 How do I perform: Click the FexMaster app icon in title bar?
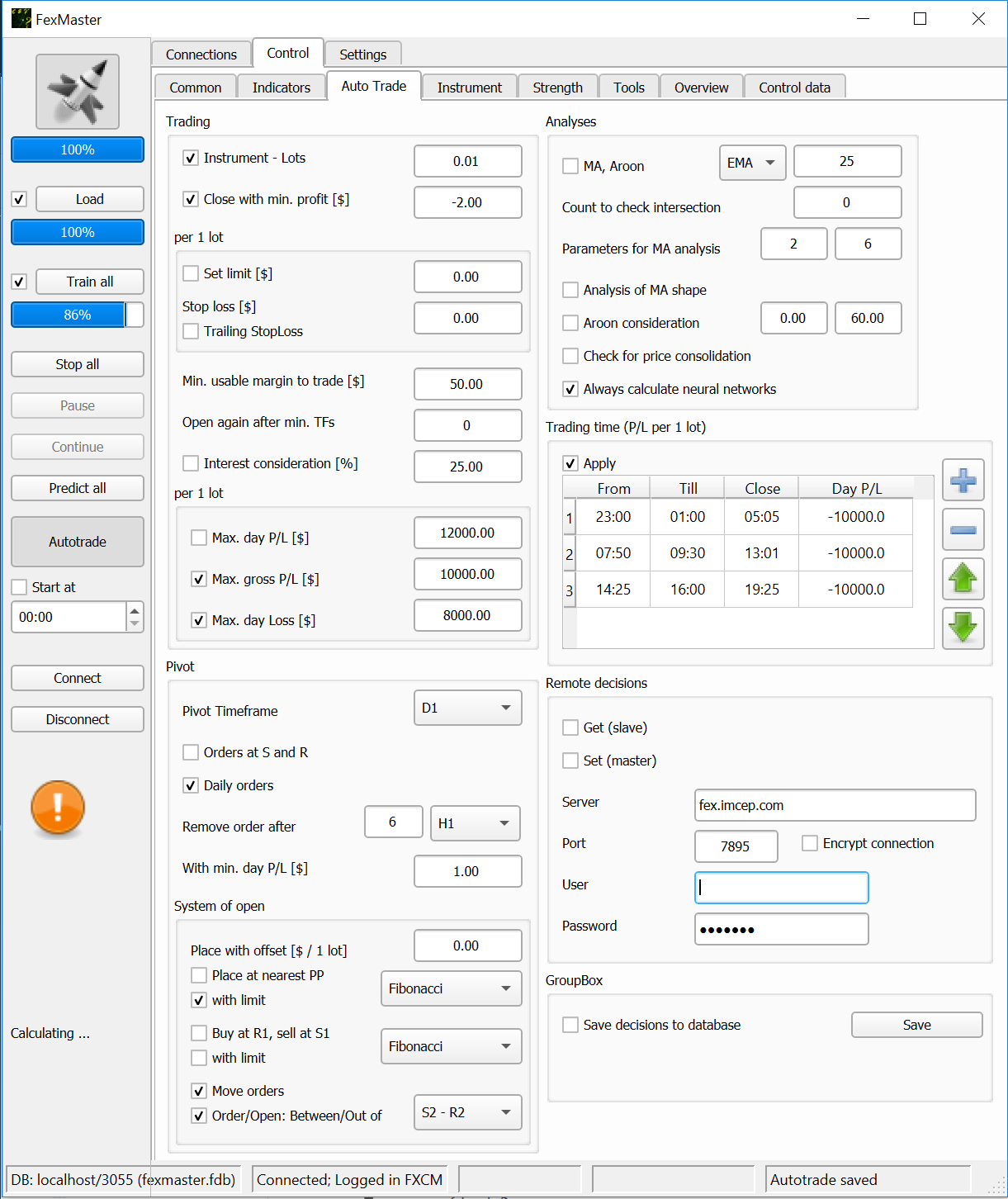click(x=21, y=19)
